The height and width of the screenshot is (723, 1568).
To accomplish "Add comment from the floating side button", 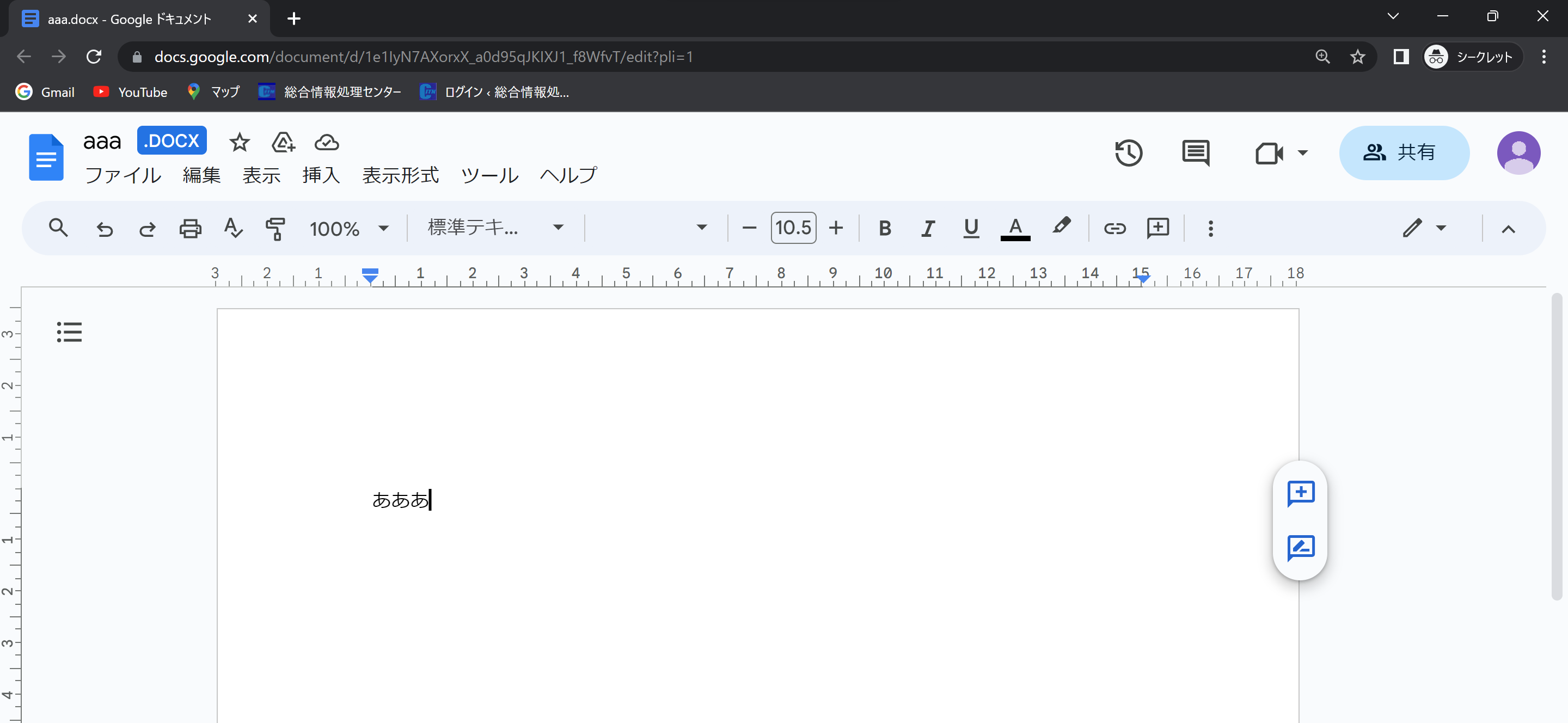I will [1301, 494].
